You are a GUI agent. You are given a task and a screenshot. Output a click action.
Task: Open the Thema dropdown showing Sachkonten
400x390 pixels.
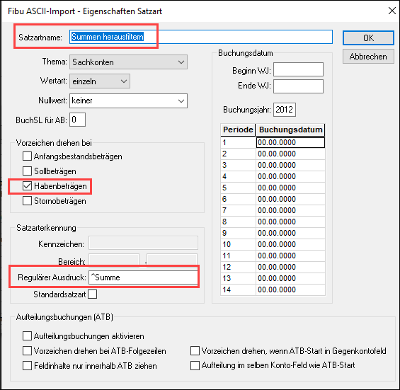(x=128, y=62)
